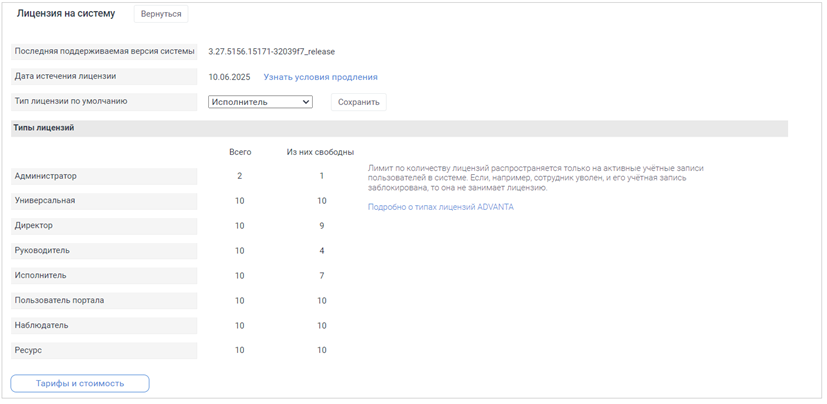Click the Лицензия на систему page title
The image size is (827, 404).
pos(66,14)
